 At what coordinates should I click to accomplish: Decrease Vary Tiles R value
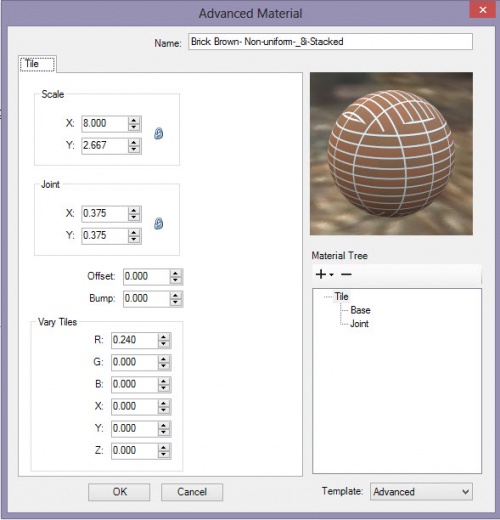(x=164, y=344)
